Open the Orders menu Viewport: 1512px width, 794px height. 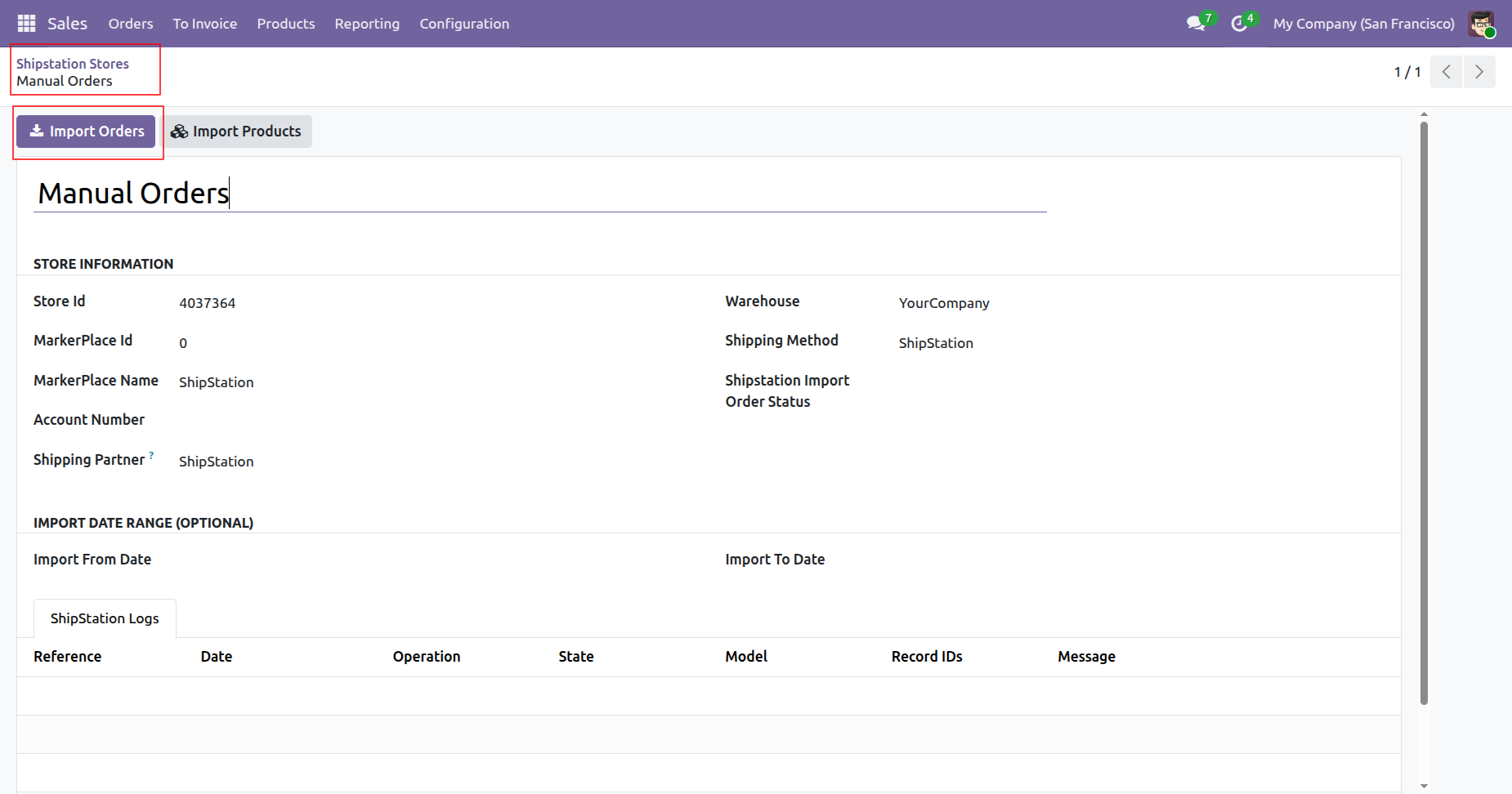click(x=131, y=24)
